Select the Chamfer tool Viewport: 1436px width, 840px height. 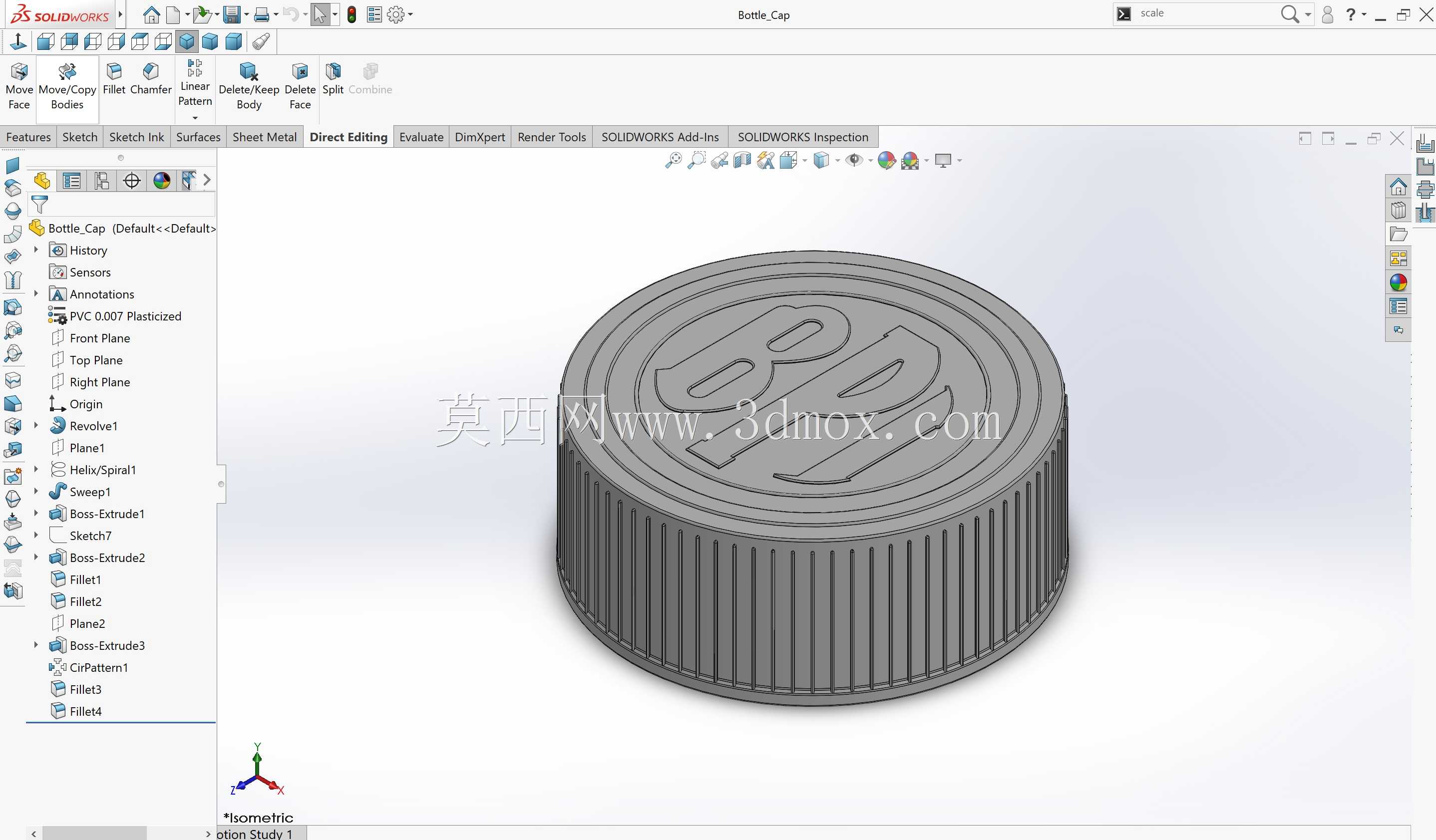click(x=150, y=80)
